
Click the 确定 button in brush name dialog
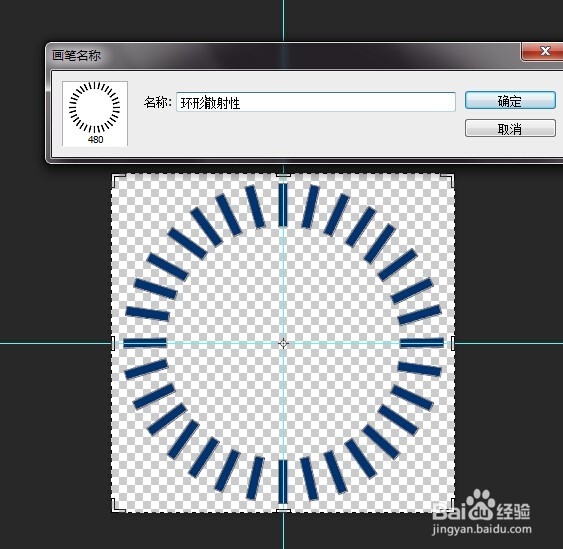tap(510, 100)
